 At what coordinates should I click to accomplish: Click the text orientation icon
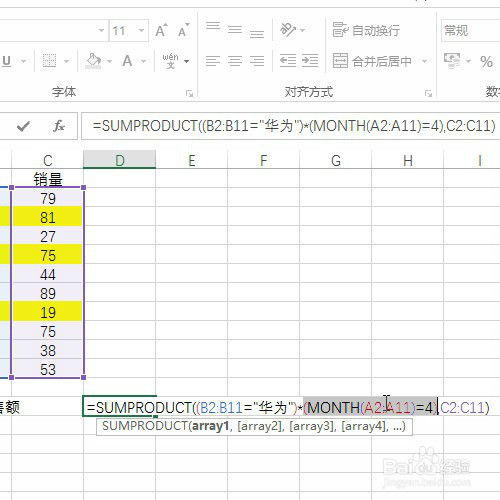(x=288, y=30)
